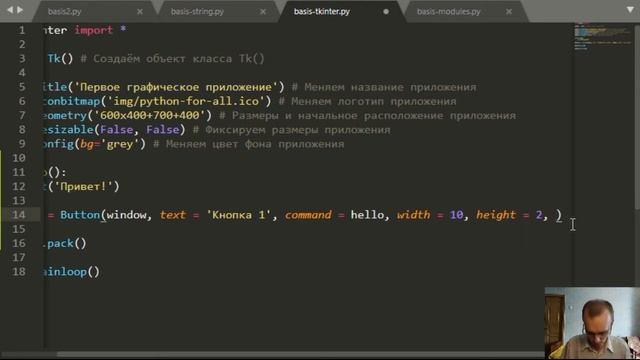Image resolution: width=640 pixels, height=360 pixels.
Task: Click the comment 'Меняем цвет фона приложения'
Action: [x=249, y=144]
